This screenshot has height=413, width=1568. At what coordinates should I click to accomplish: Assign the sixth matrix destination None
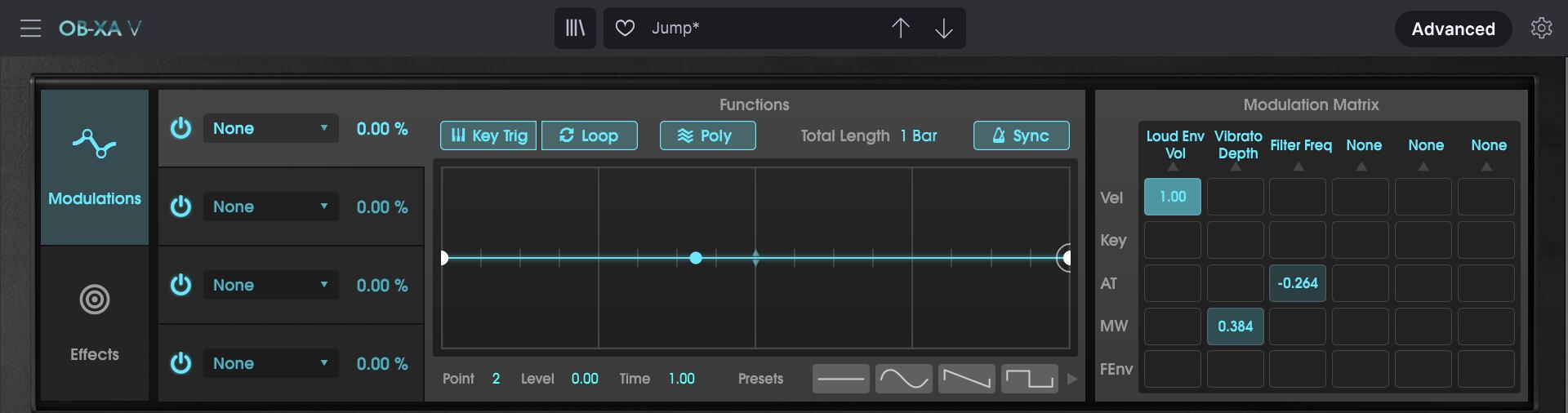pyautogui.click(x=1488, y=145)
